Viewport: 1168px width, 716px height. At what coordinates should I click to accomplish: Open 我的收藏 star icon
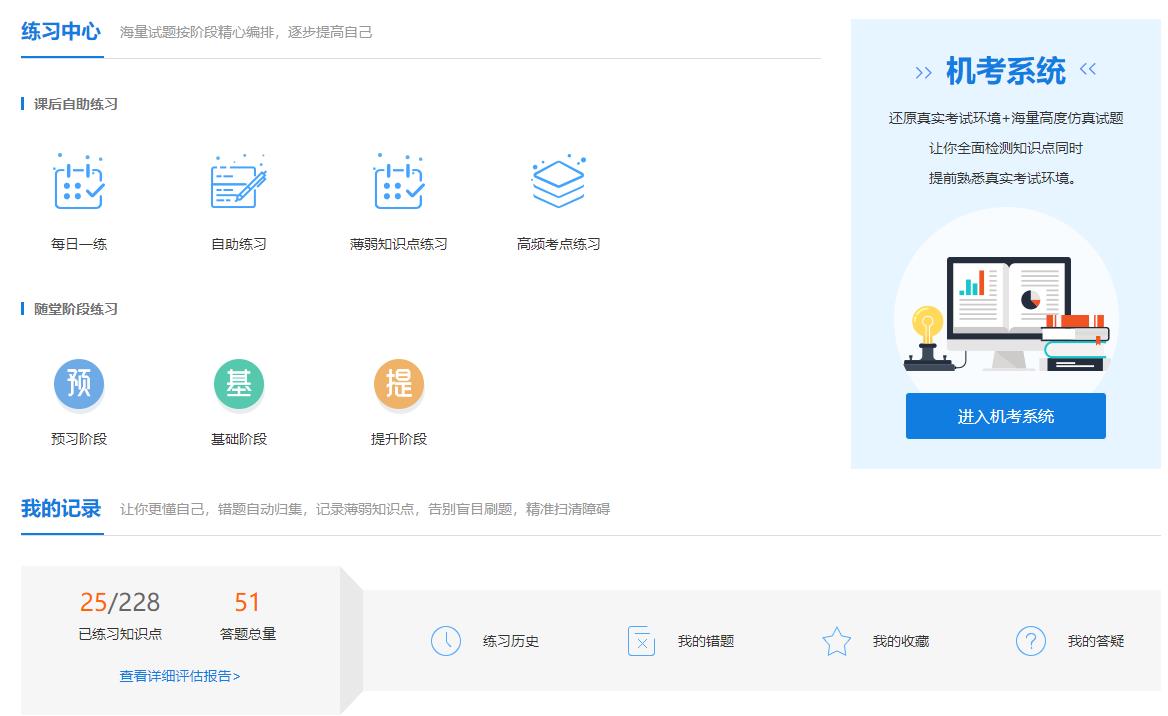coord(836,641)
